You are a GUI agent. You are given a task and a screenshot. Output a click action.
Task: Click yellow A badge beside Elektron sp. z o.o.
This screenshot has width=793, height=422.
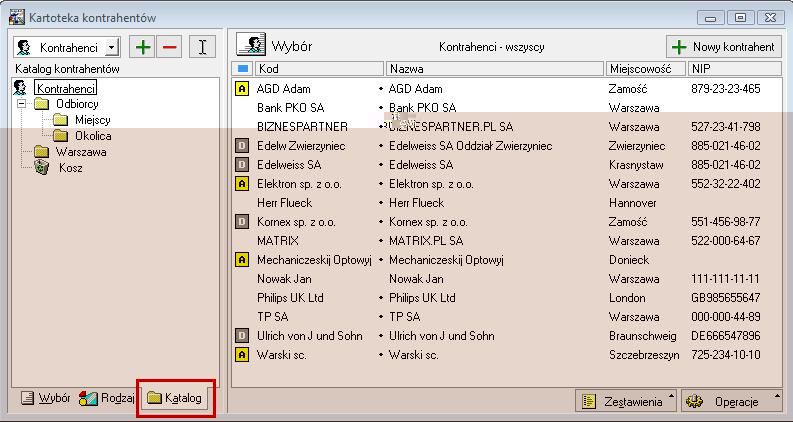click(242, 184)
